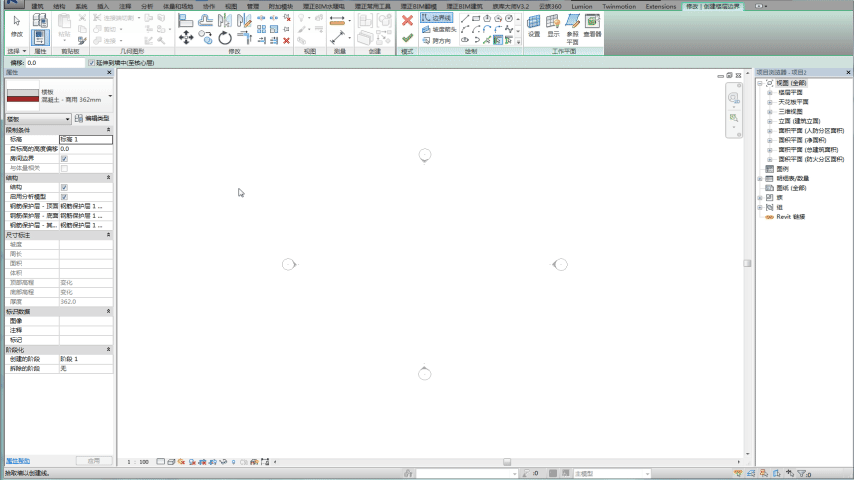Image resolution: width=854 pixels, height=480 pixels.
Task: Click the Edit Type button
Action: 92,119
